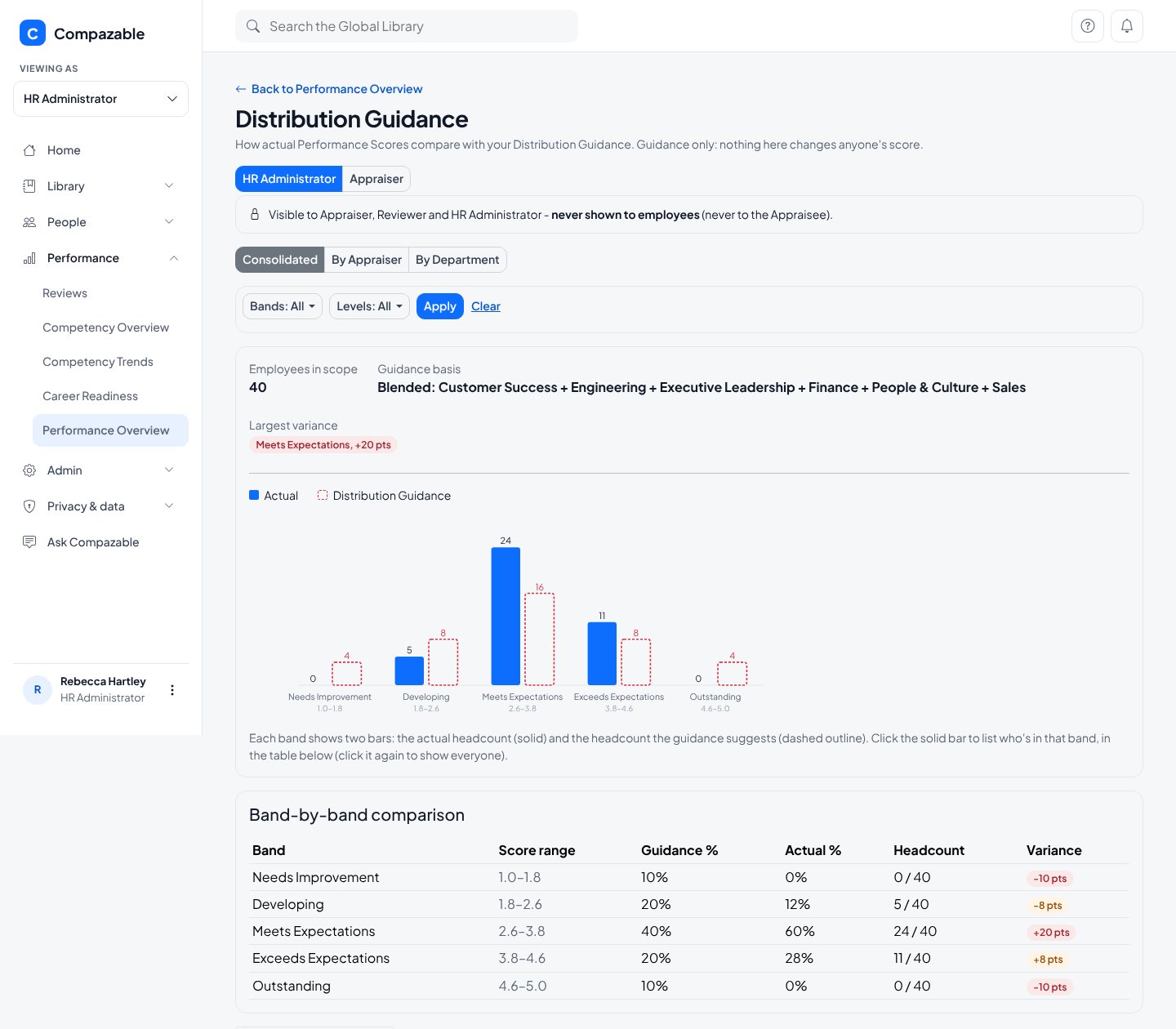Open the HR Administrator viewing-as dropdown
The height and width of the screenshot is (1029, 1176).
pyautogui.click(x=100, y=99)
